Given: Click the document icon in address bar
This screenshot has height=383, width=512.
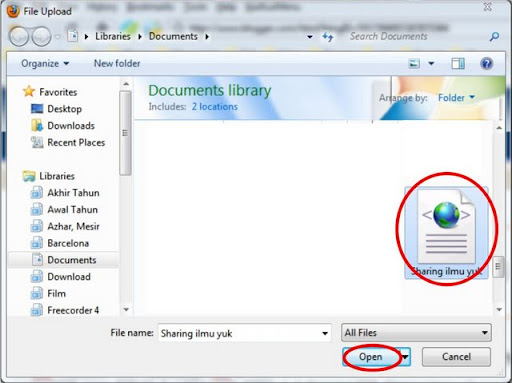Looking at the screenshot, I should point(73,36).
